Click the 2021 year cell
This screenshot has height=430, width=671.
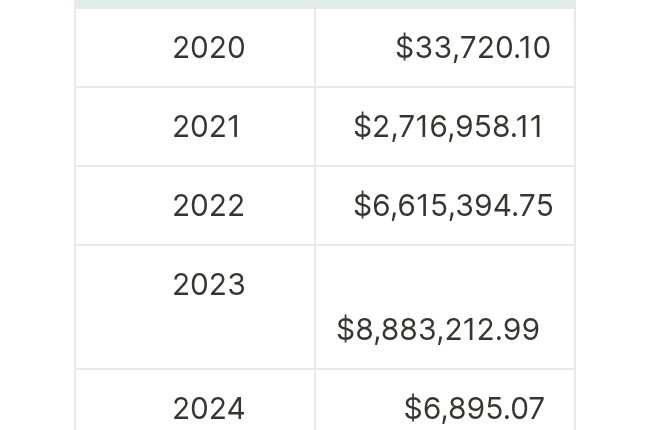point(206,127)
